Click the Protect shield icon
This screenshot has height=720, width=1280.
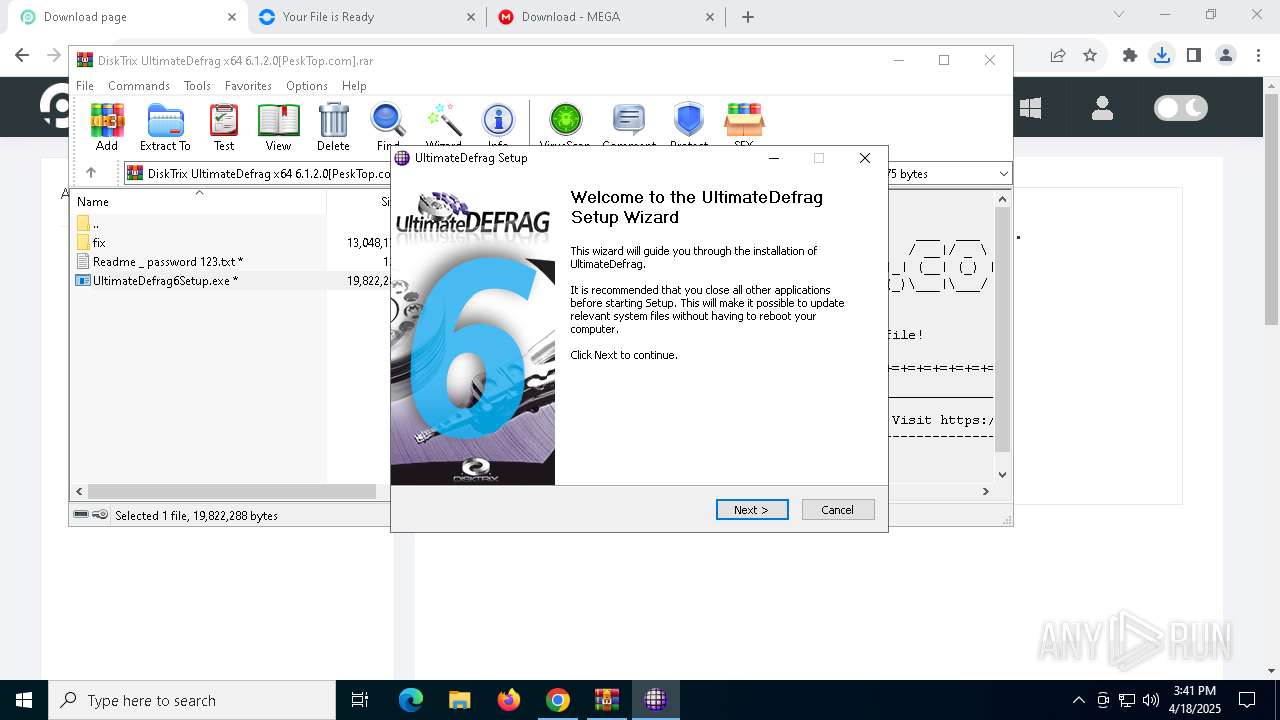pyautogui.click(x=689, y=125)
